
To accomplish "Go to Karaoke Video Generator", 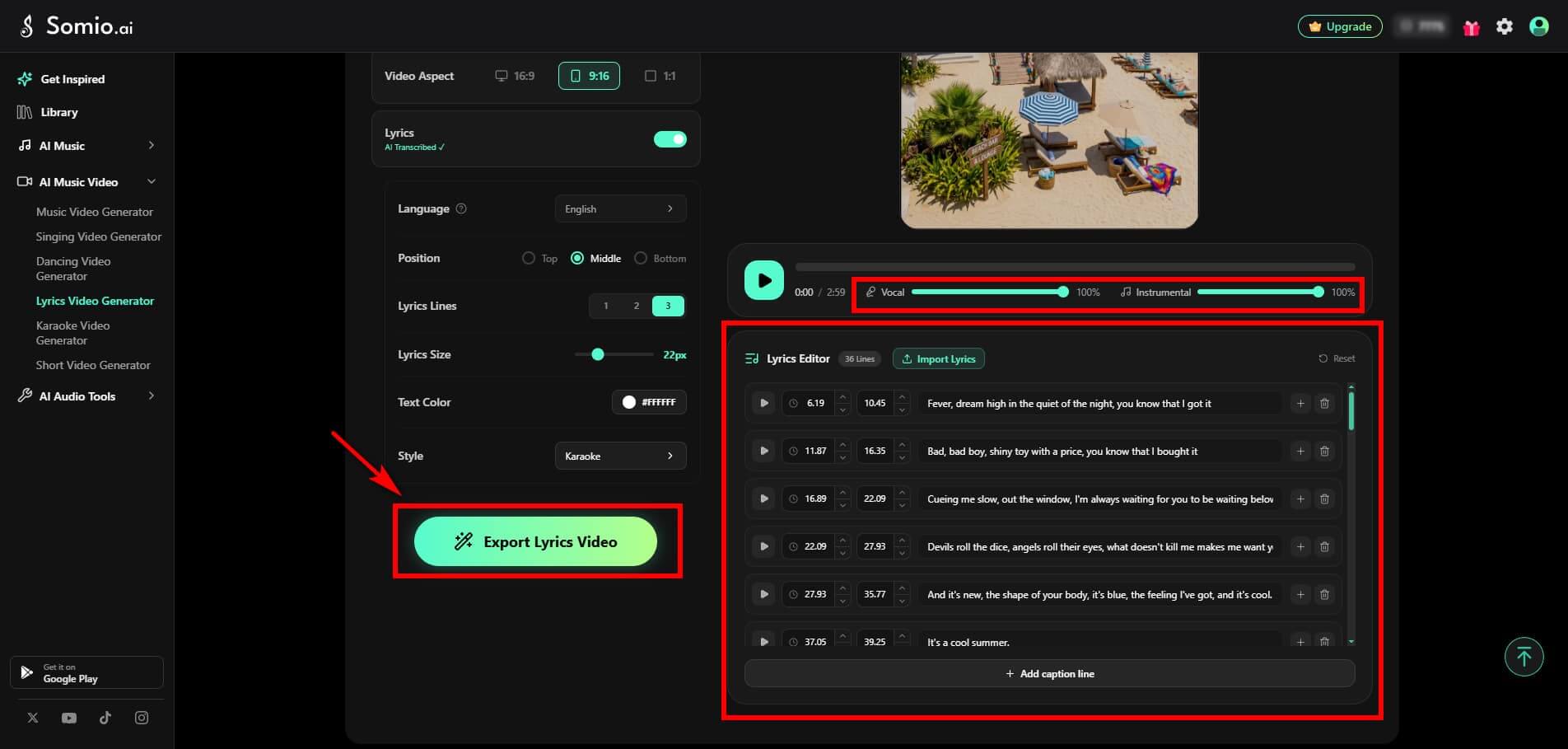I will (x=73, y=333).
